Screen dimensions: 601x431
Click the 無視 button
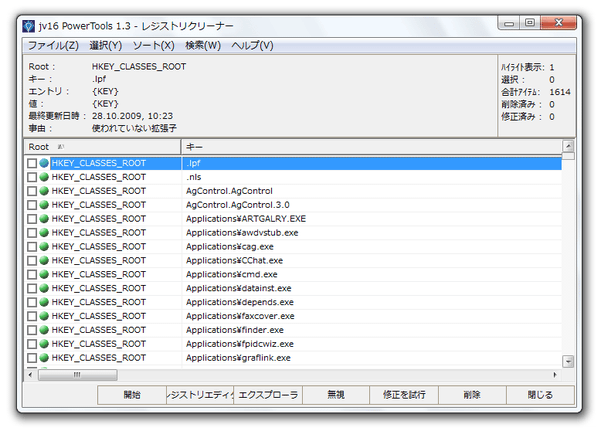tap(336, 395)
